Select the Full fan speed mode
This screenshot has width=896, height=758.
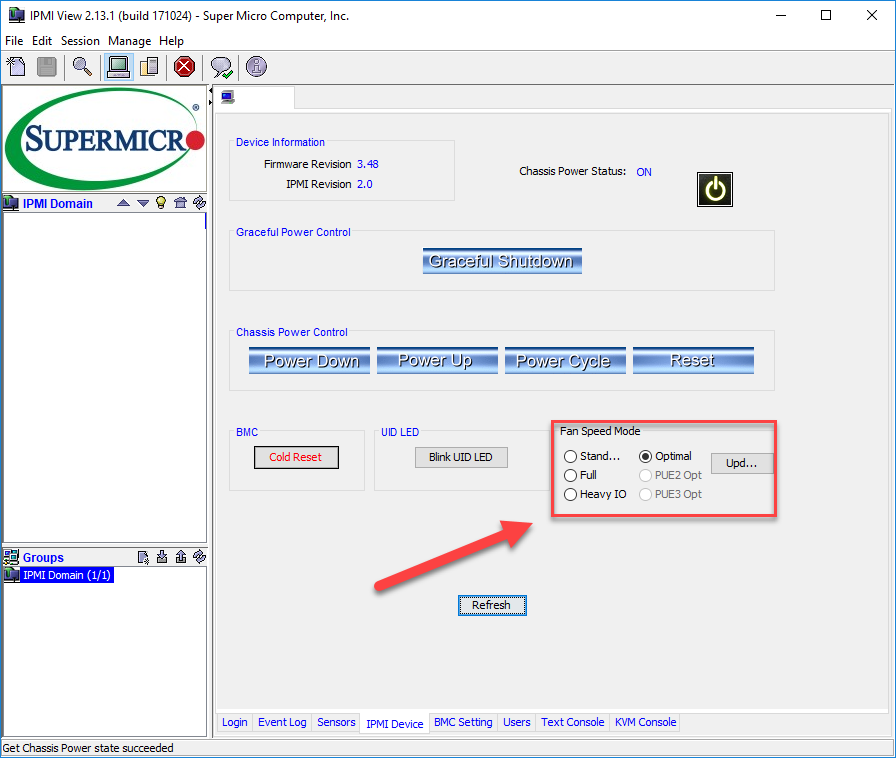[571, 475]
